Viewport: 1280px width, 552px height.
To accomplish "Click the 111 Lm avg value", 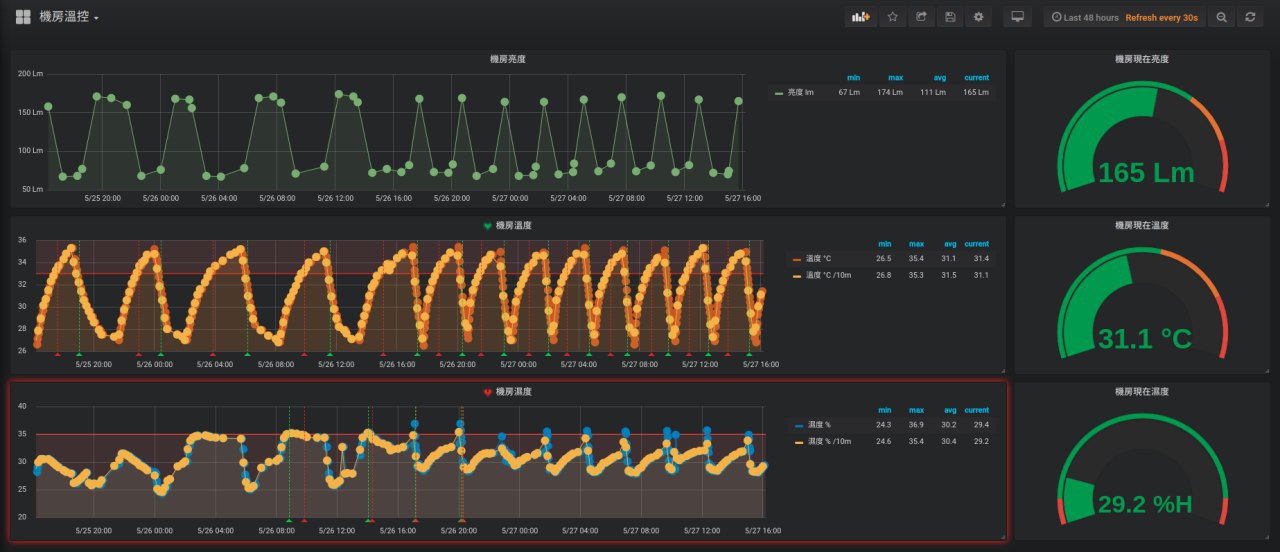I will tap(933, 92).
